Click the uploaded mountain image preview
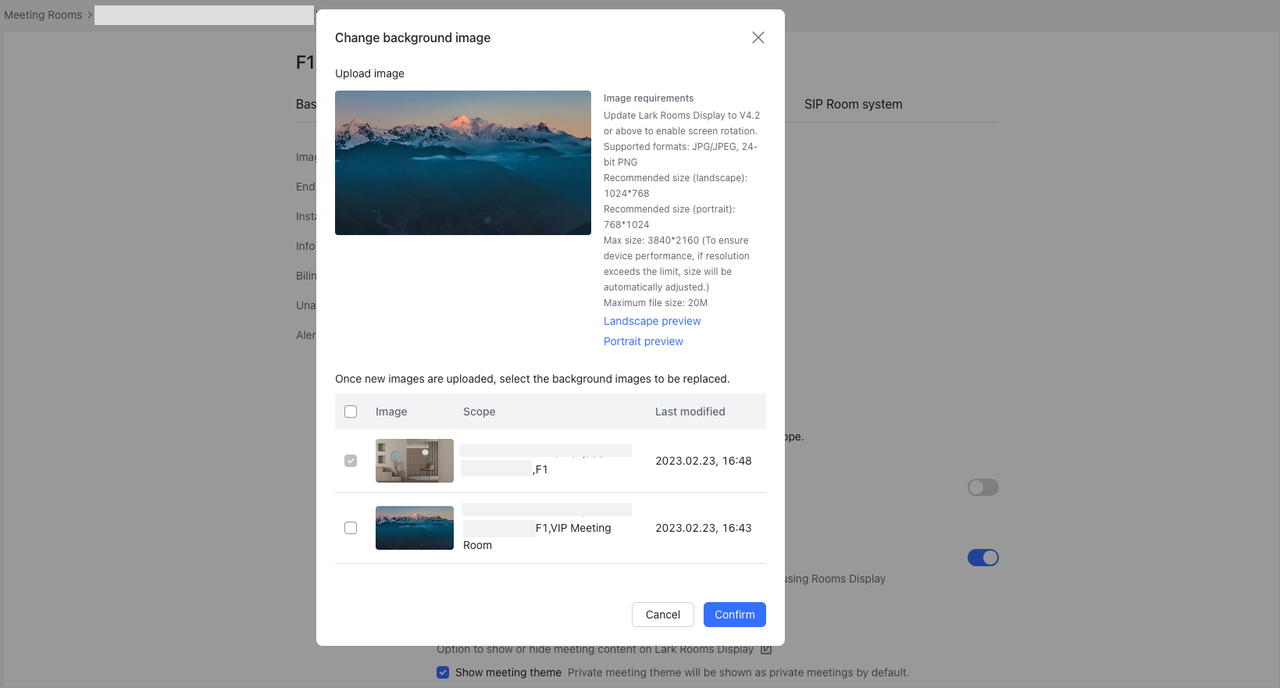Screen dimensions: 1280x688 point(462,163)
